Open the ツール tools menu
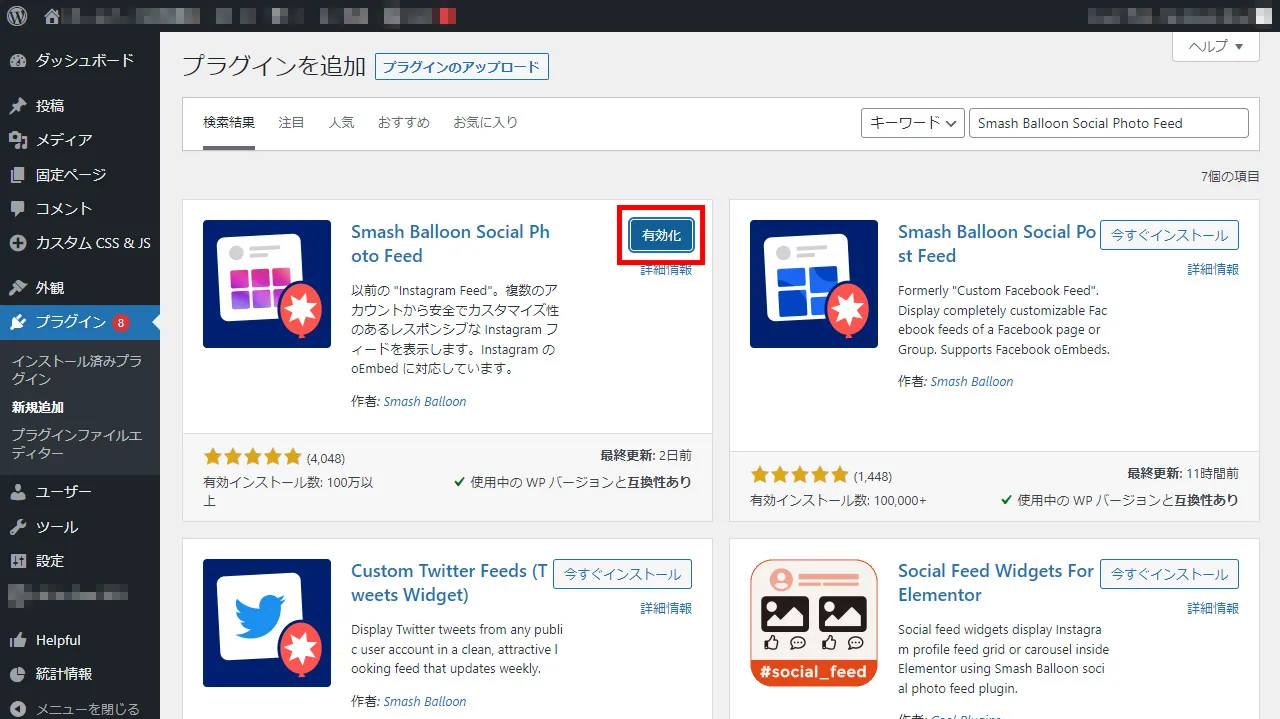 click(x=56, y=527)
